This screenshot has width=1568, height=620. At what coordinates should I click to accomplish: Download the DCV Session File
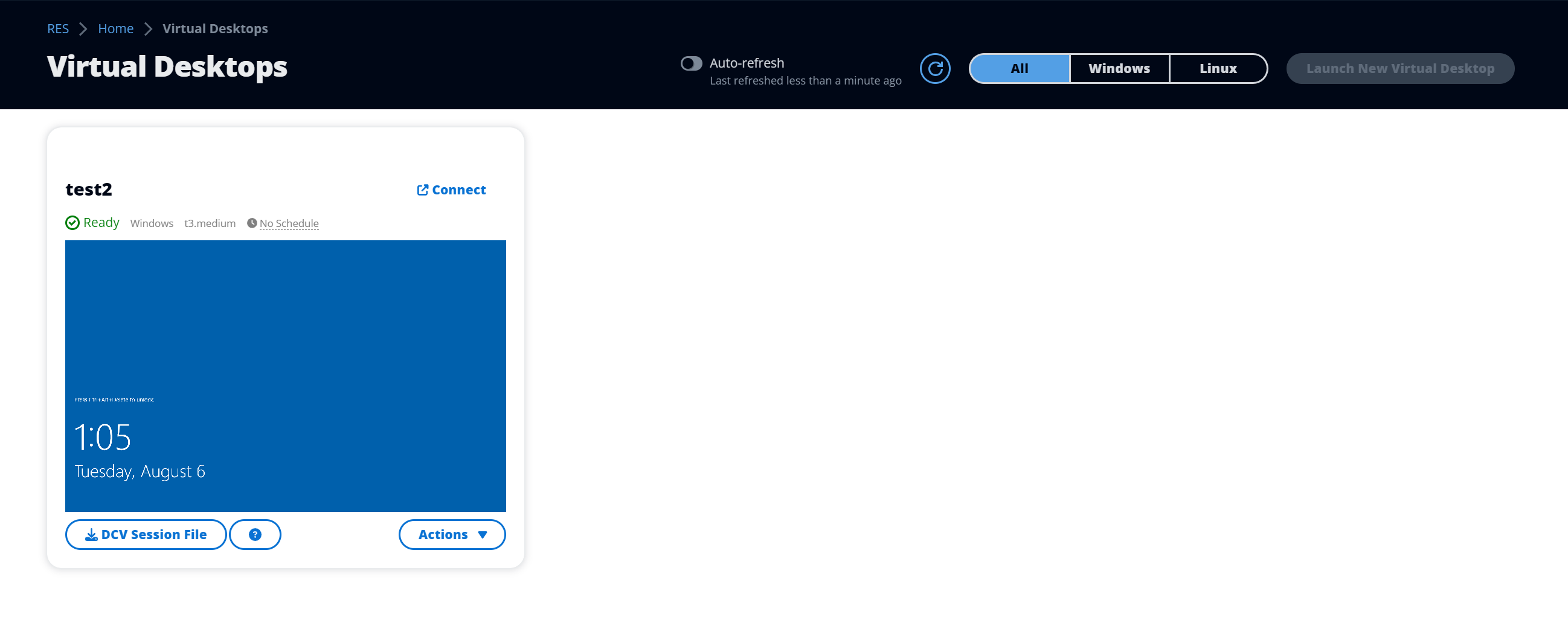point(146,534)
